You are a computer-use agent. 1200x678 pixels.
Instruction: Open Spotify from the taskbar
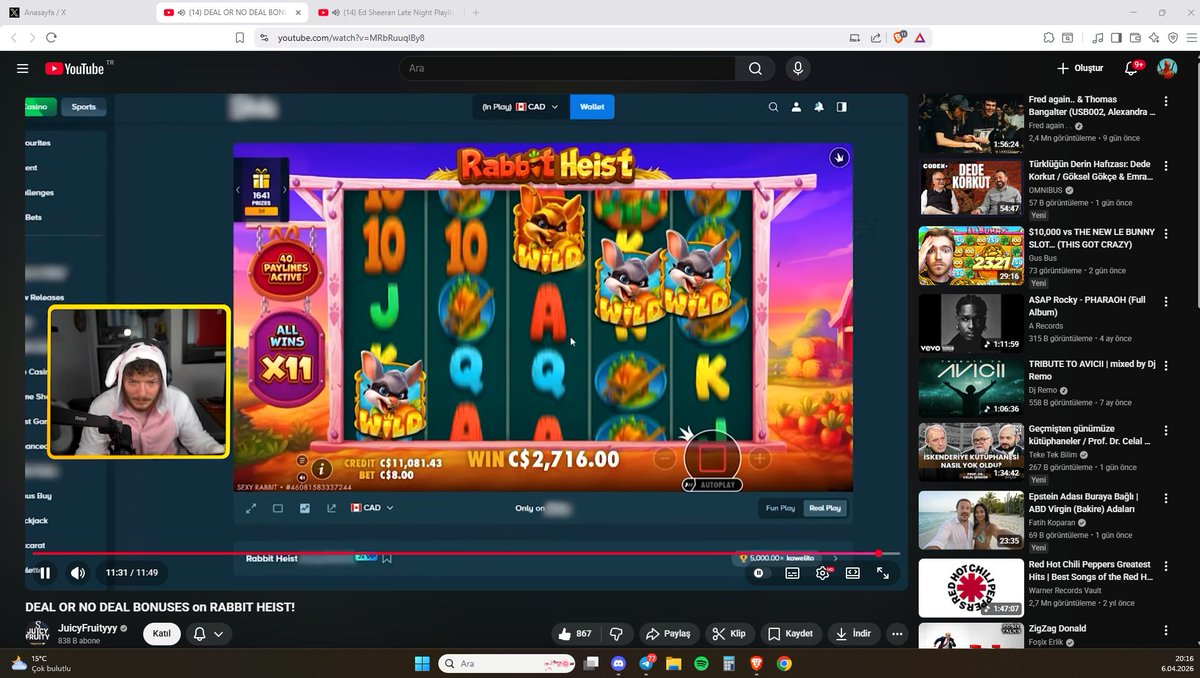[x=701, y=663]
